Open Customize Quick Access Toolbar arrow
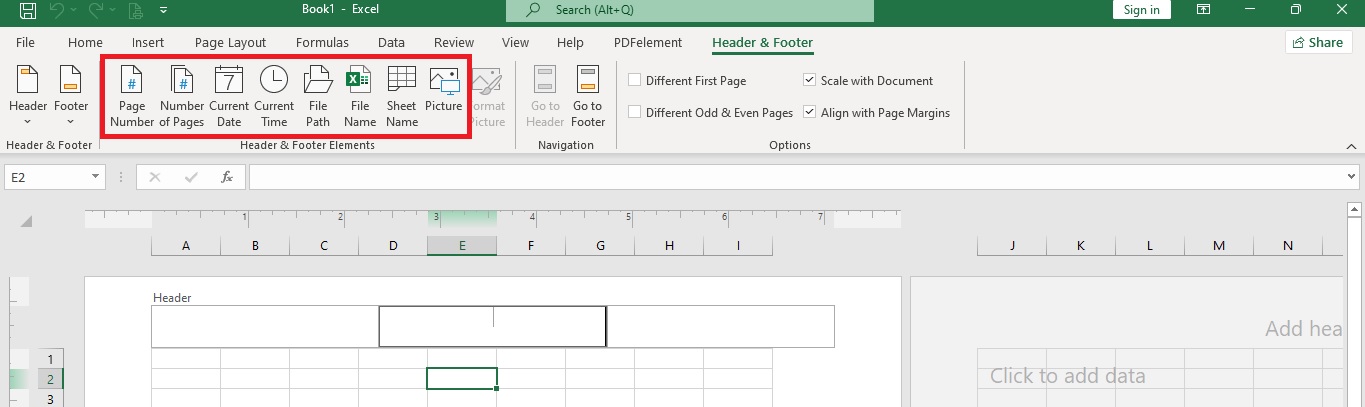Screen dimensions: 1365x407 (163, 11)
